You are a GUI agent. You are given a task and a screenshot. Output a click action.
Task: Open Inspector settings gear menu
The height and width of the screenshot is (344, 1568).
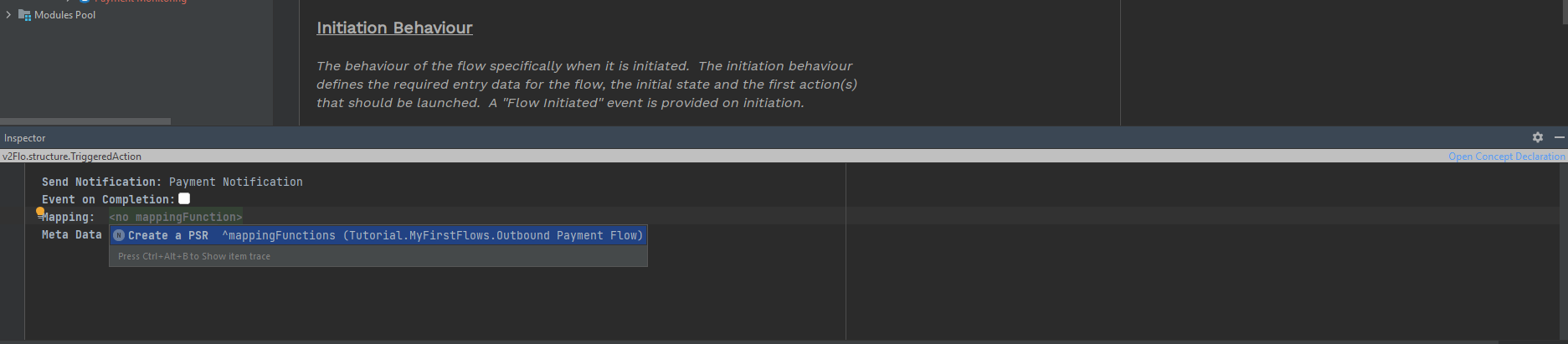(x=1538, y=137)
